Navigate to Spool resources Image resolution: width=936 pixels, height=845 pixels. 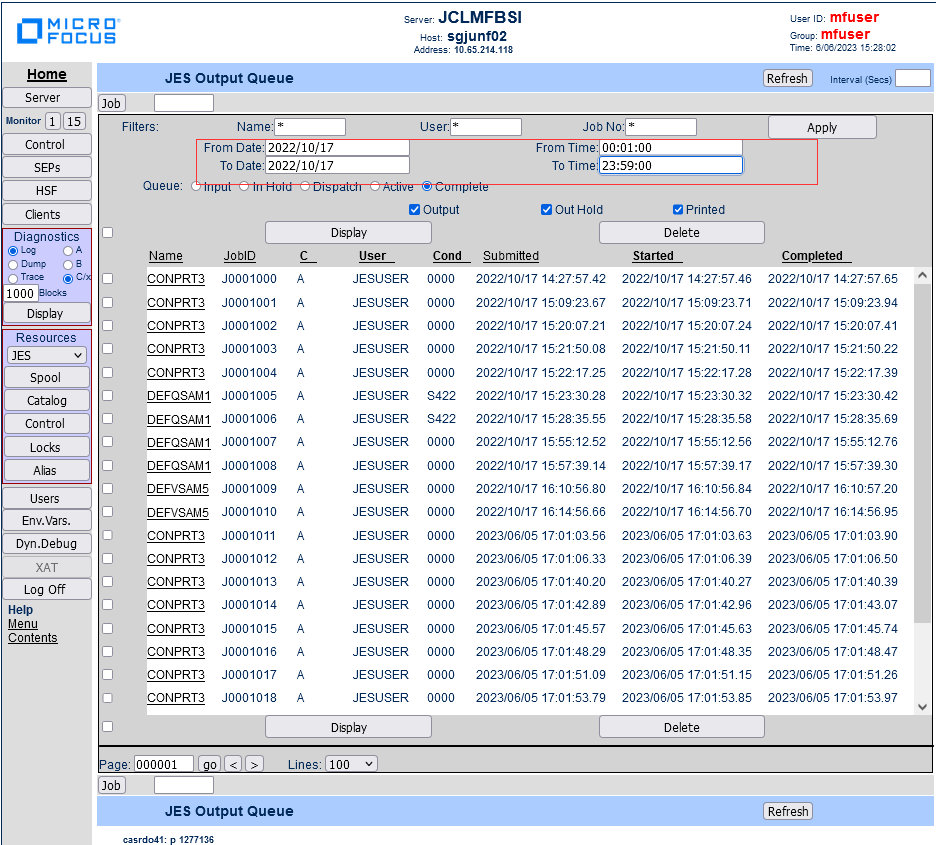(x=46, y=377)
